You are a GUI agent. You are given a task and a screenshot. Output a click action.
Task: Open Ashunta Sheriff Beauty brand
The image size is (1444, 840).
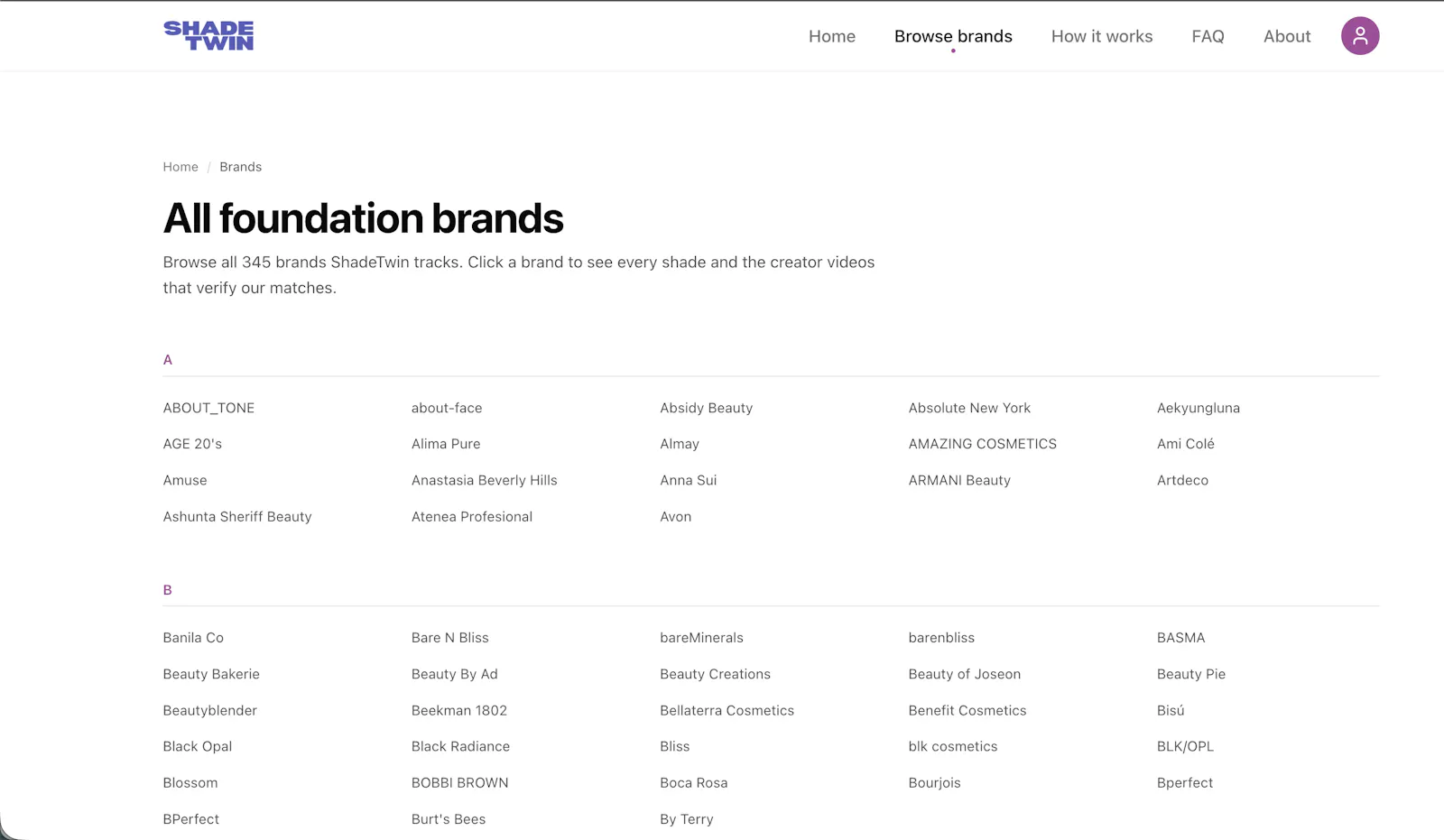[x=237, y=516]
